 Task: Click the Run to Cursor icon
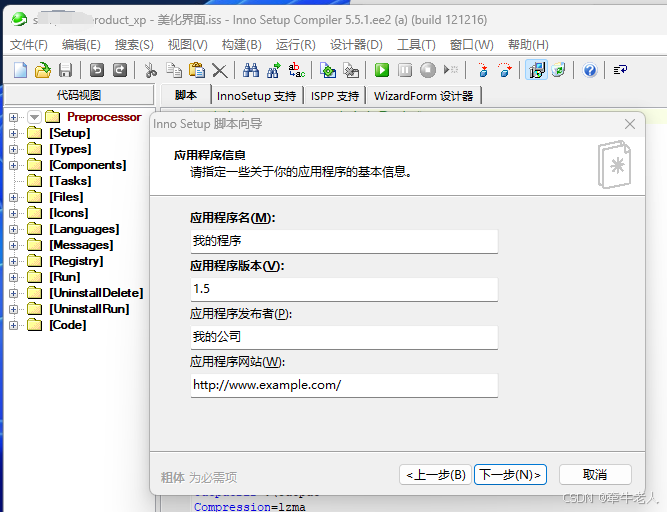[x=450, y=69]
